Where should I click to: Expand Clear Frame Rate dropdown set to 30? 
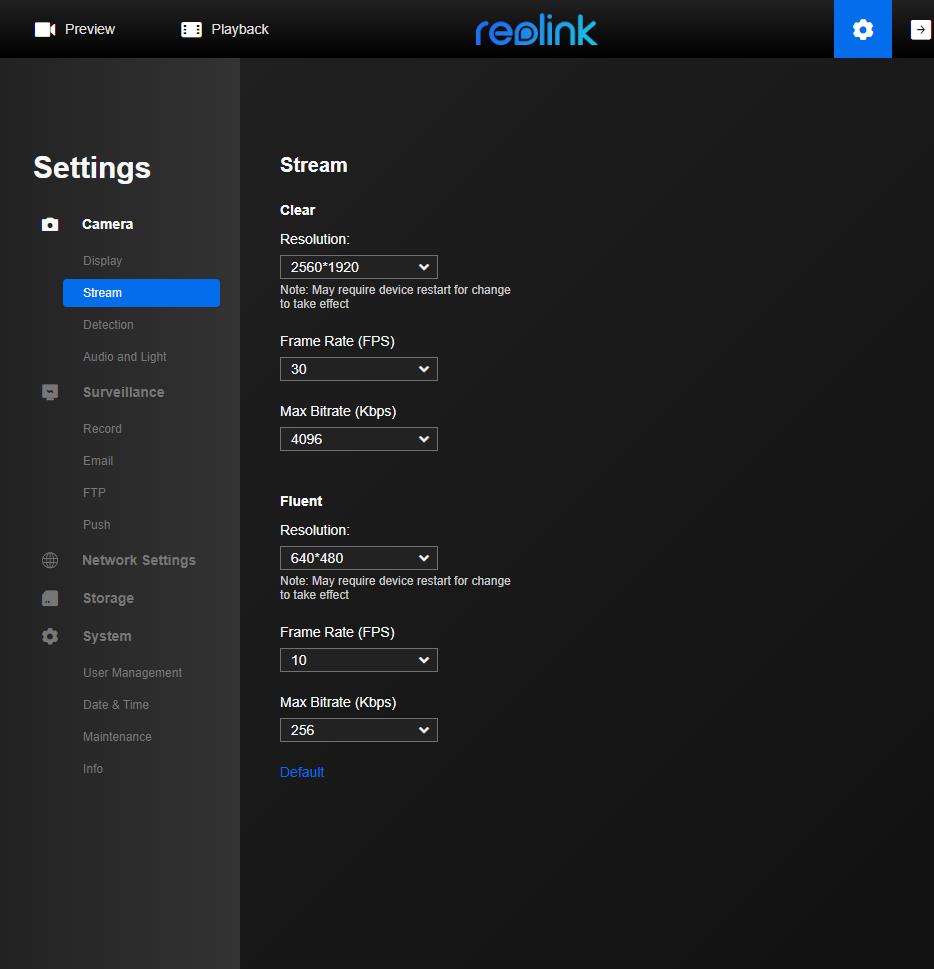(358, 369)
